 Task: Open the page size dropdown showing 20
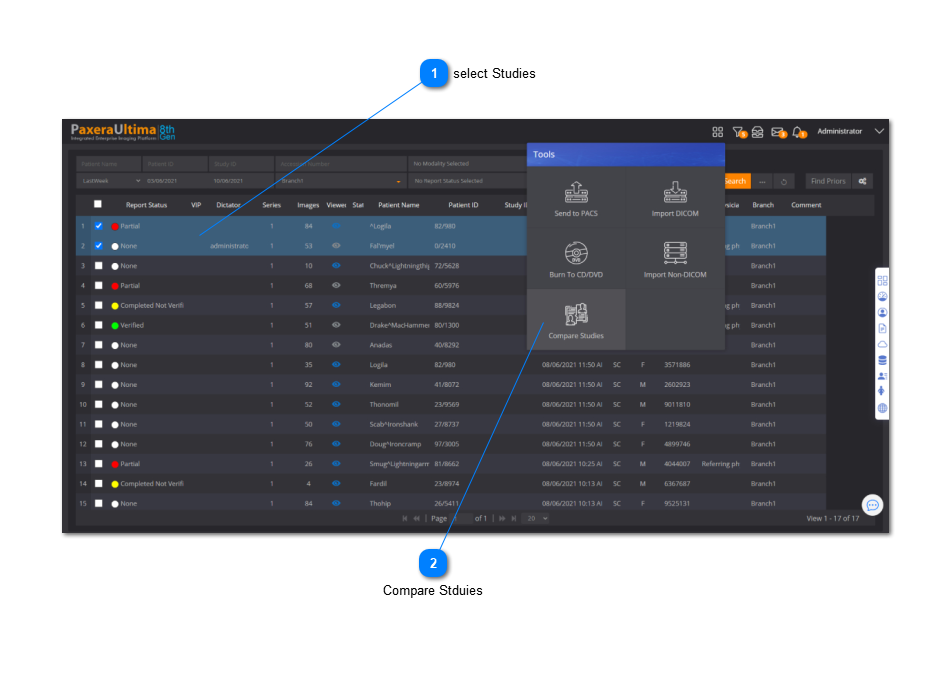(x=536, y=519)
